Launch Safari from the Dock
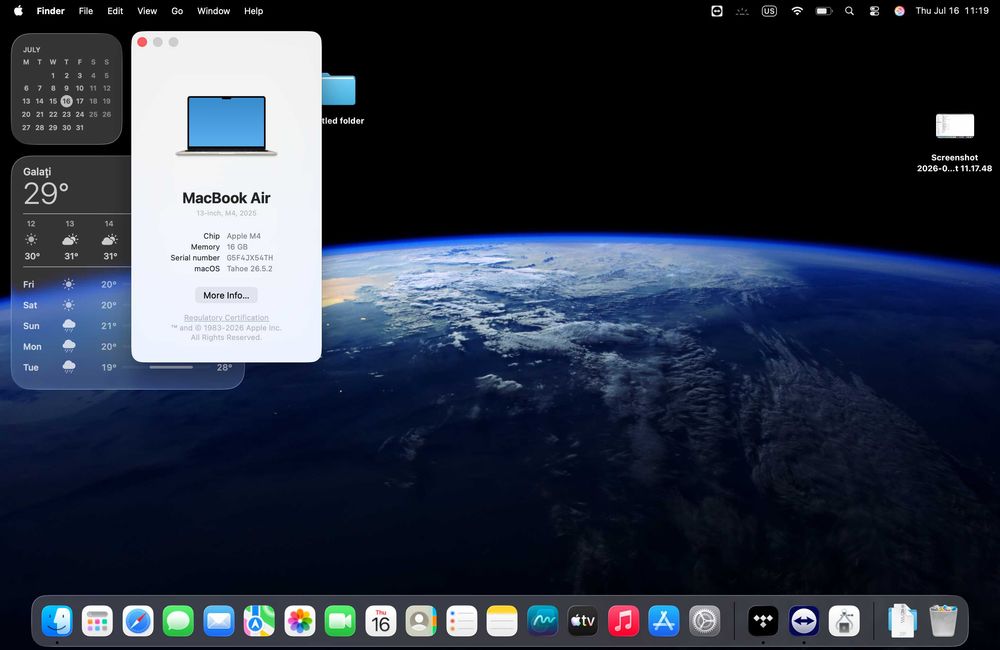1000x650 pixels. [138, 621]
